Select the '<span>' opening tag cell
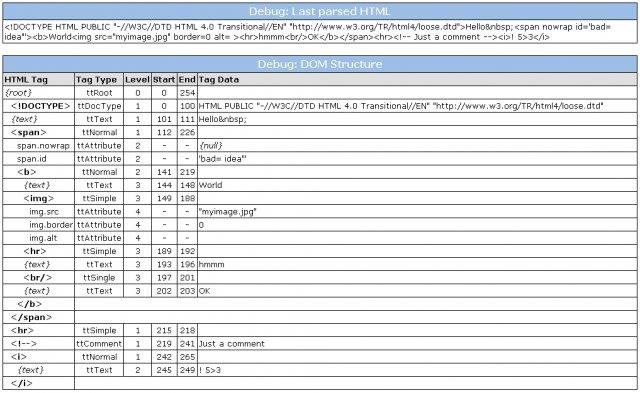 38,132
